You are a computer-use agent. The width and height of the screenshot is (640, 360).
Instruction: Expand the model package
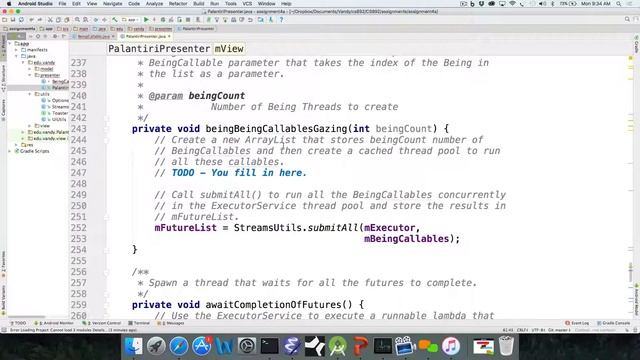coord(30,69)
